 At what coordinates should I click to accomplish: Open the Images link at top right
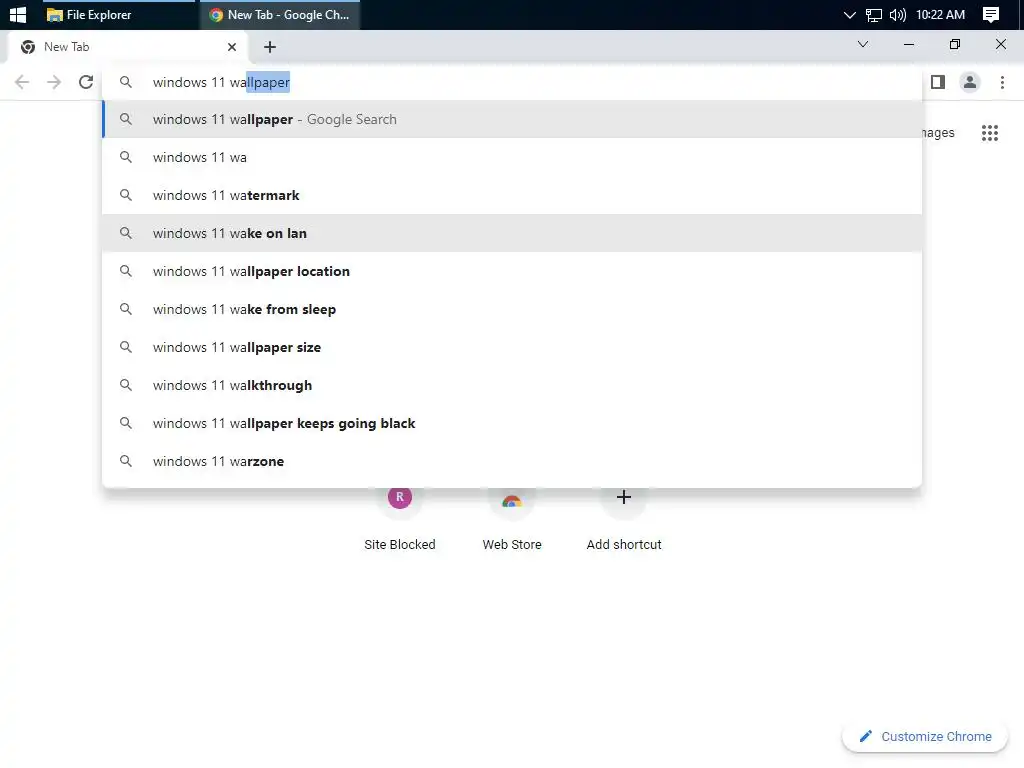938,133
